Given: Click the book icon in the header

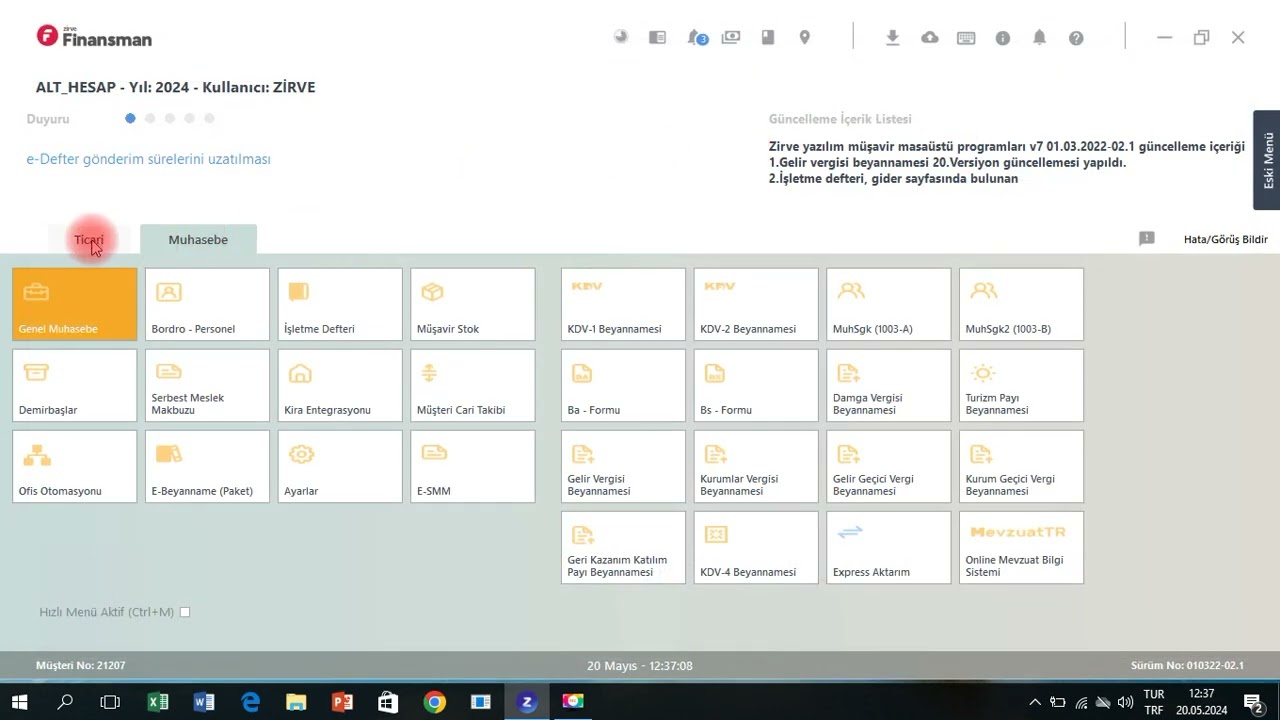Looking at the screenshot, I should (x=768, y=37).
